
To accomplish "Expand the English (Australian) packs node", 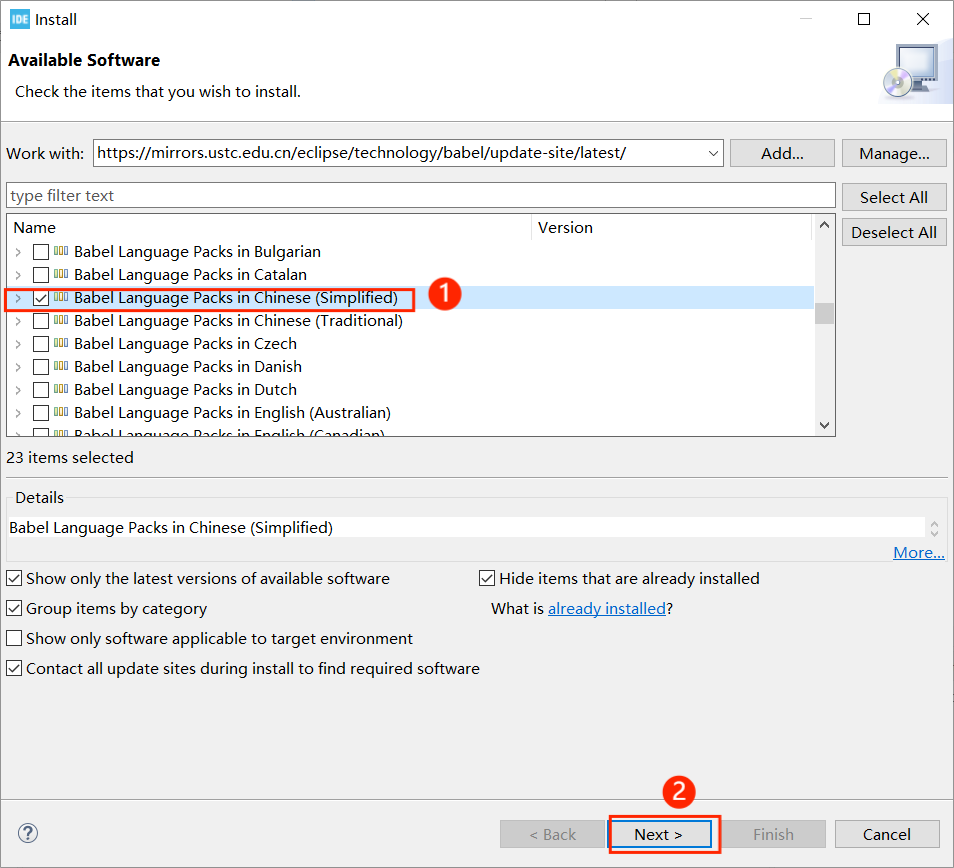I will point(18,413).
